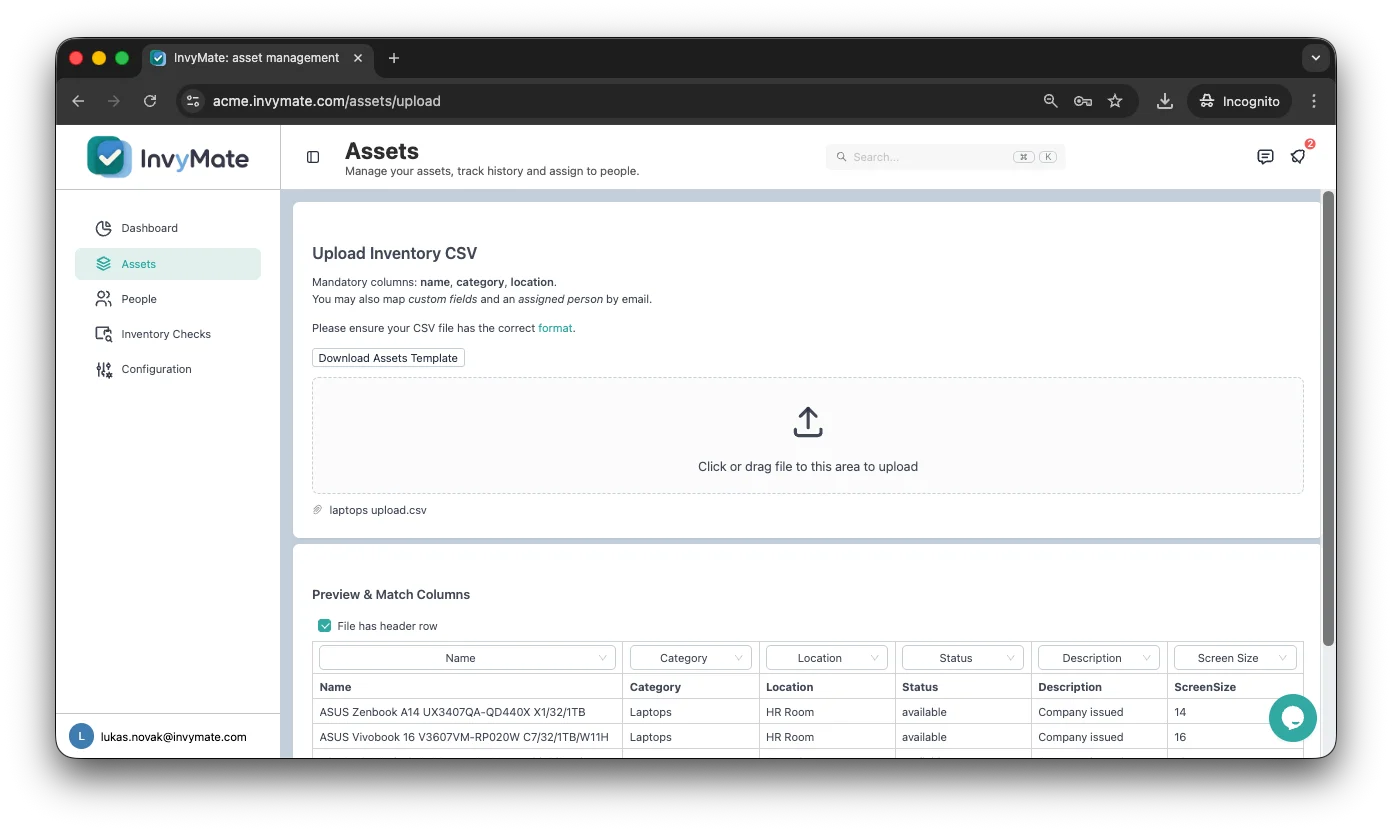Click the ScreenSize header cell
The height and width of the screenshot is (832, 1392).
click(1235, 687)
